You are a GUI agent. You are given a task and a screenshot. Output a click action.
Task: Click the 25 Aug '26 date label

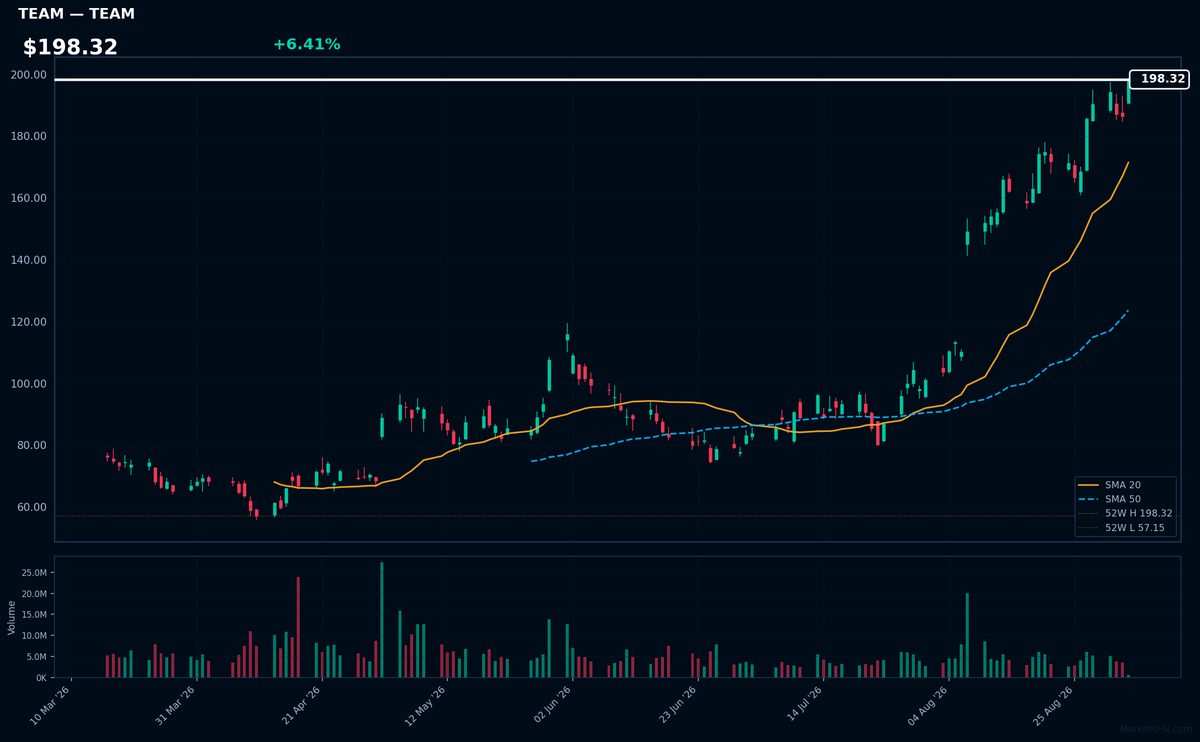click(x=1052, y=706)
